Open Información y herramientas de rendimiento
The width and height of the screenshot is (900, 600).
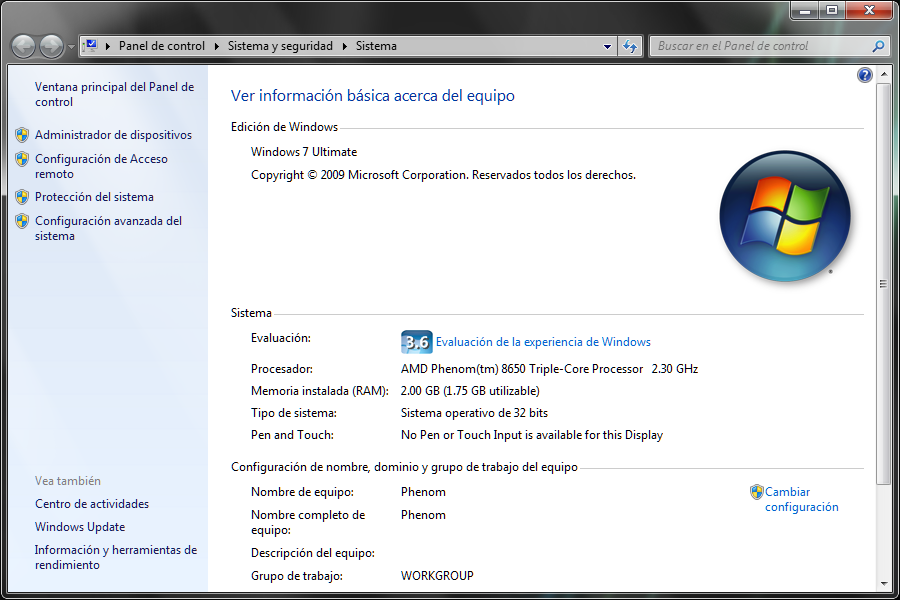coord(115,557)
